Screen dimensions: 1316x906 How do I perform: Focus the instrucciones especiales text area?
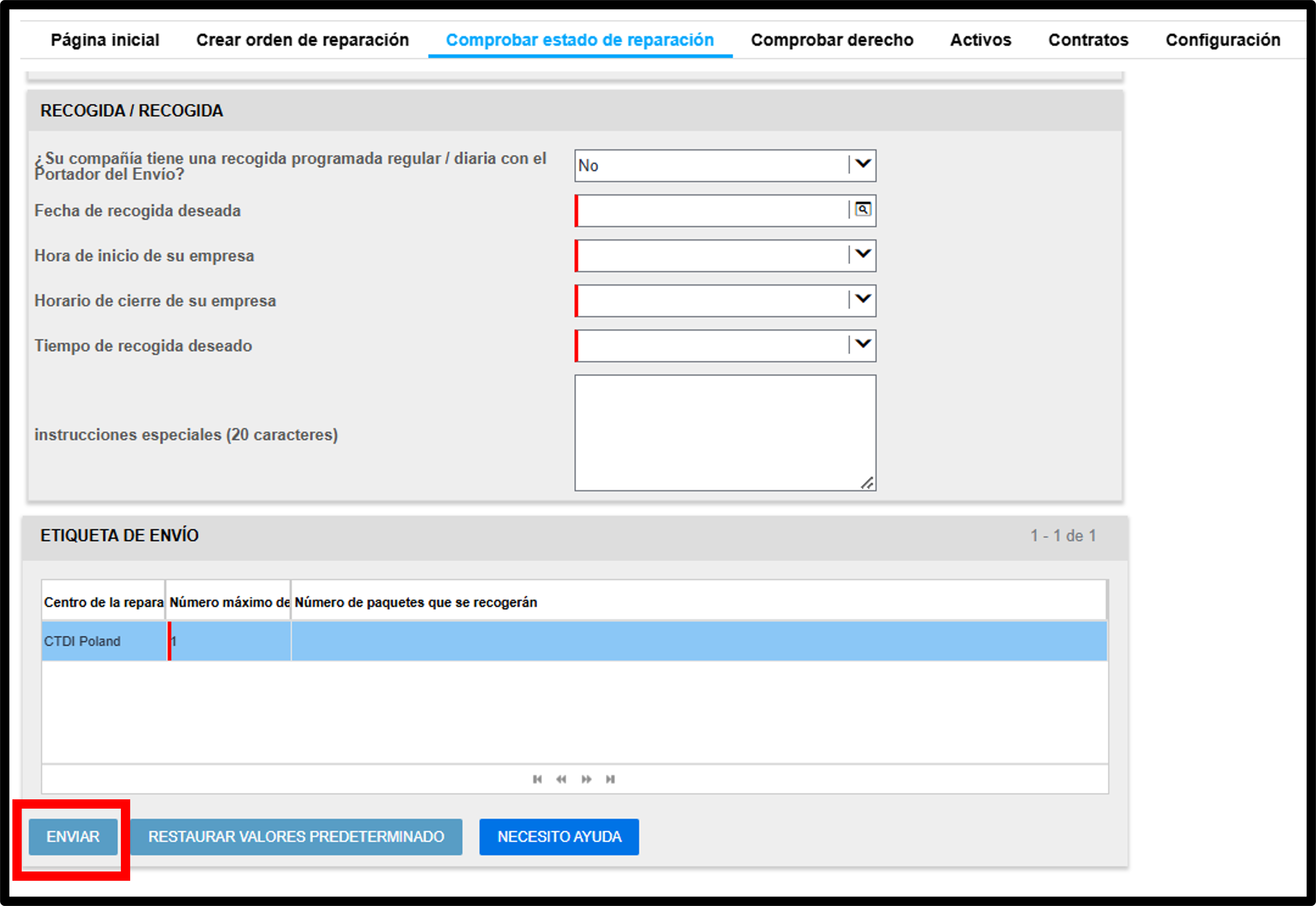tap(725, 432)
